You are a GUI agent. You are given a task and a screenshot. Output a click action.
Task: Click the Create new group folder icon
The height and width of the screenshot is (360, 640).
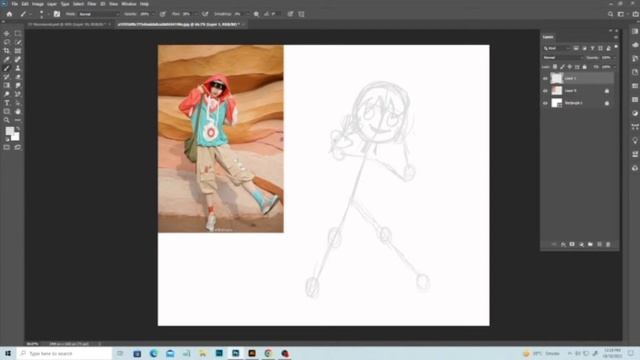click(x=590, y=244)
